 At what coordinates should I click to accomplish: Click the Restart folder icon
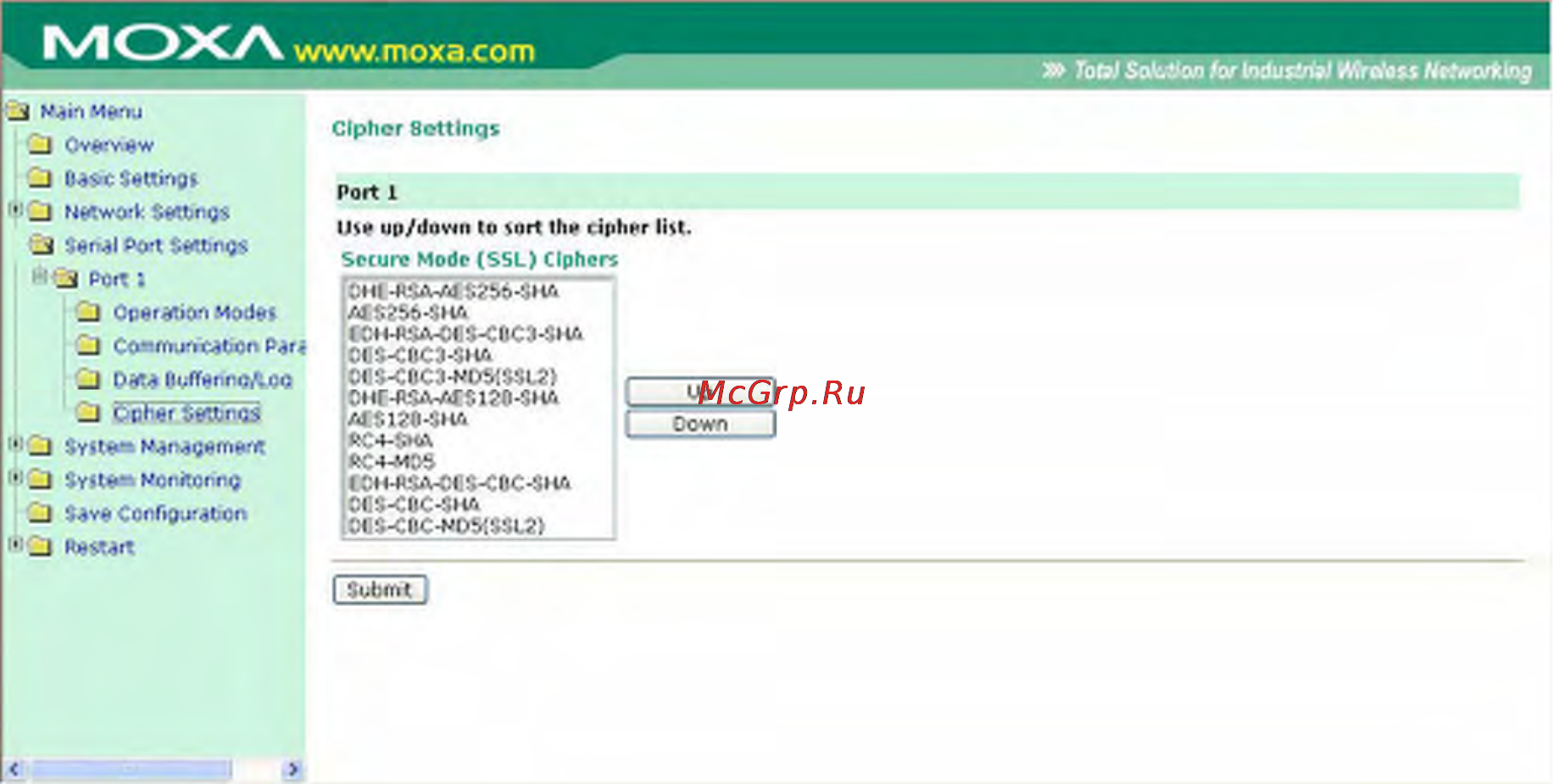point(40,547)
